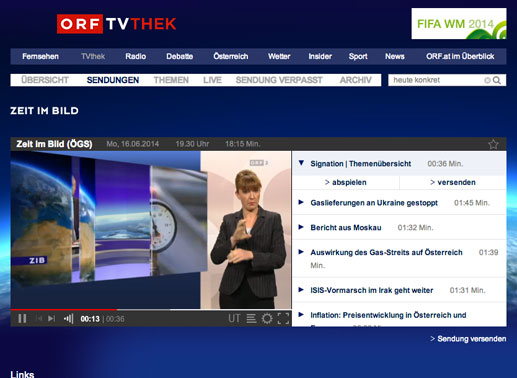Click the volume icon in player

point(68,319)
